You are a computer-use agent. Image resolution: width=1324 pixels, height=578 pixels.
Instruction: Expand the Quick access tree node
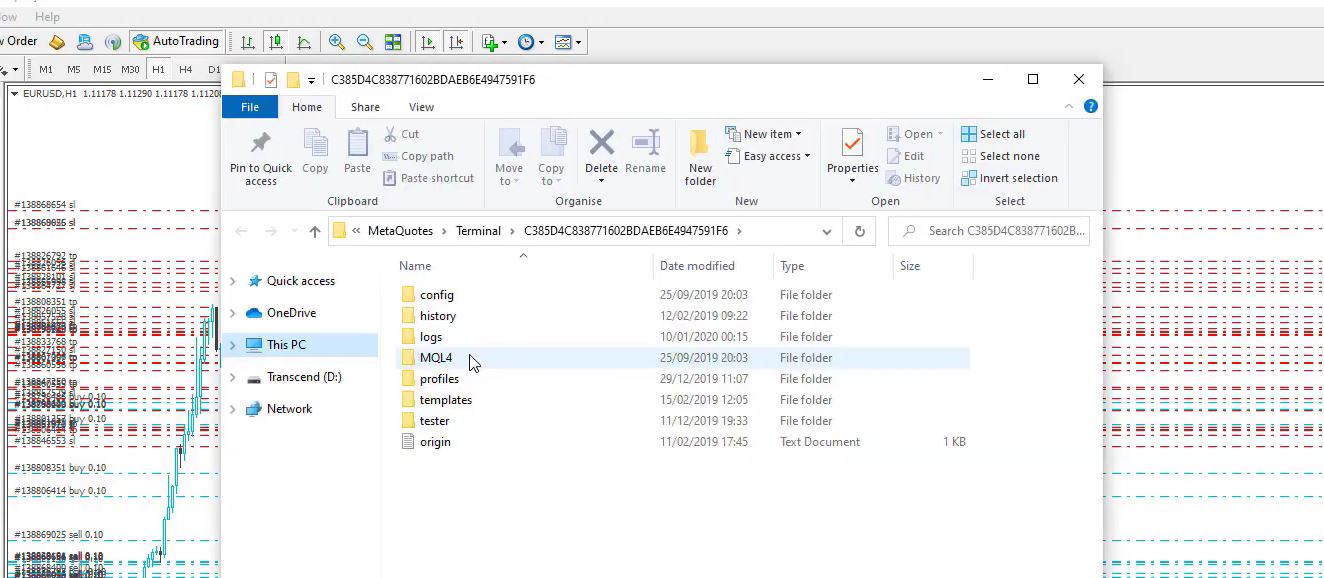point(233,281)
